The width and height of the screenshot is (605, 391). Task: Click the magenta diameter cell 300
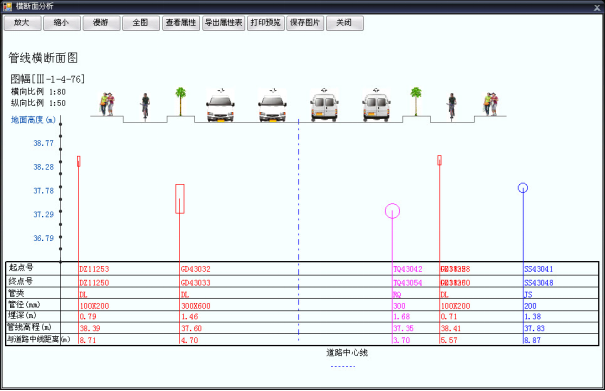[x=399, y=306]
